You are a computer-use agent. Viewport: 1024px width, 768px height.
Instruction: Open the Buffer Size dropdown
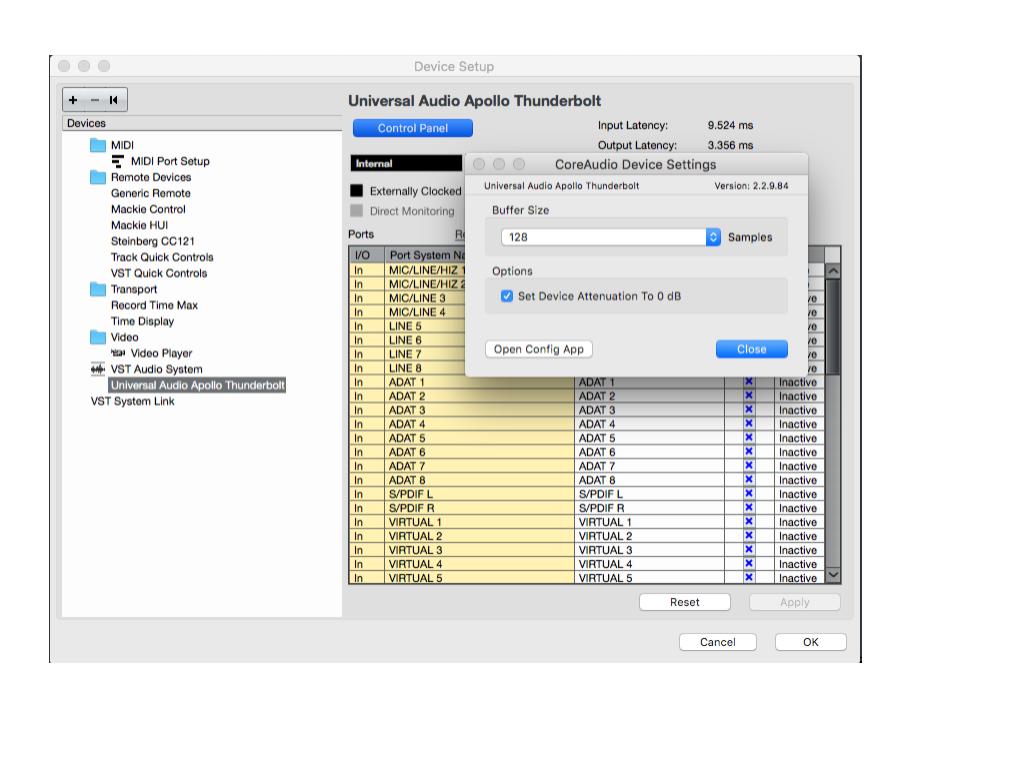pos(713,237)
